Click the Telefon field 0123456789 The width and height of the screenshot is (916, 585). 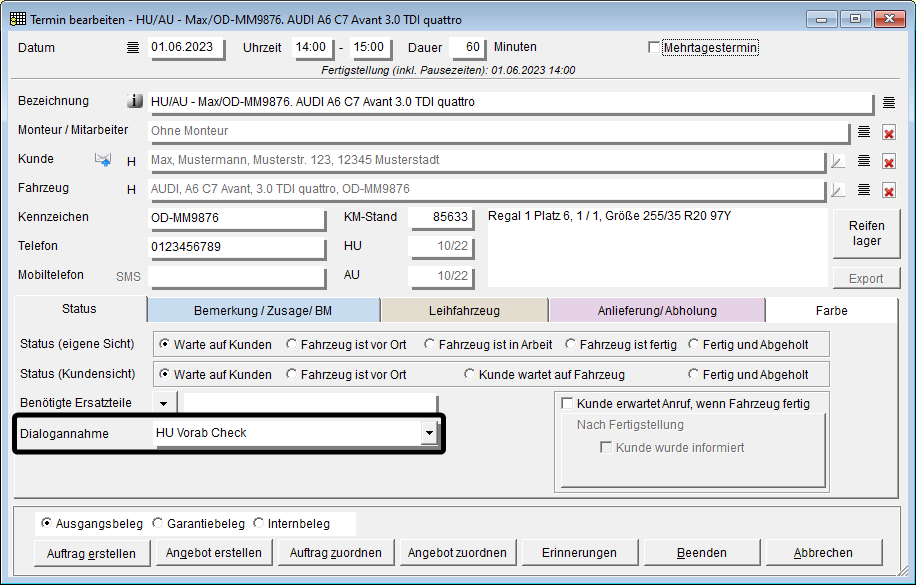[x=237, y=247]
